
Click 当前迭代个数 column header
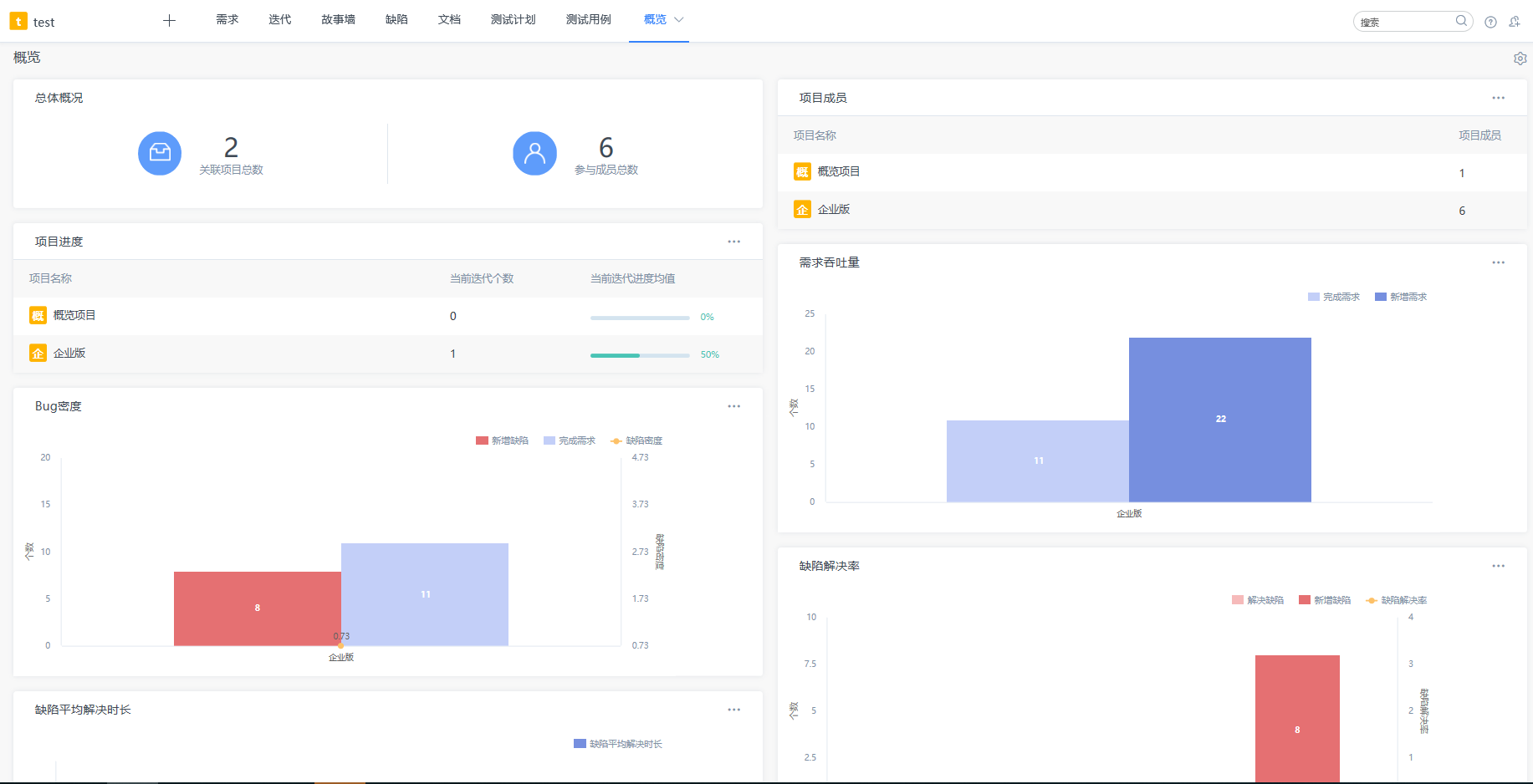pyautogui.click(x=482, y=278)
